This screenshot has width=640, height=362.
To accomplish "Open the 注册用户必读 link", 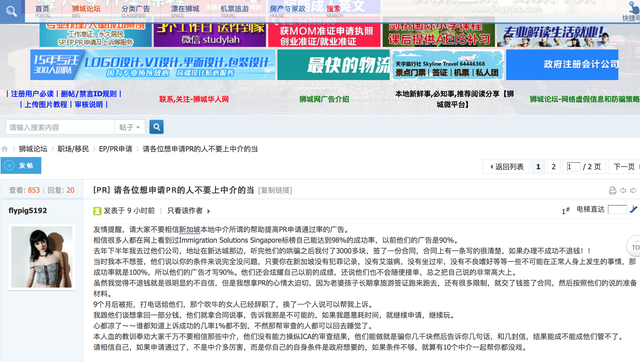I will tap(32, 94).
